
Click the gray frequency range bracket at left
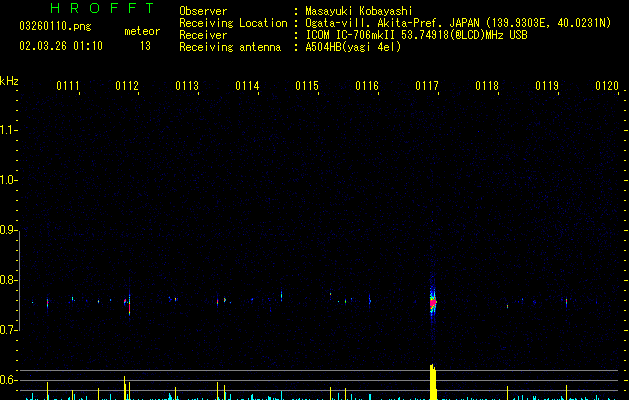[x=20, y=280]
